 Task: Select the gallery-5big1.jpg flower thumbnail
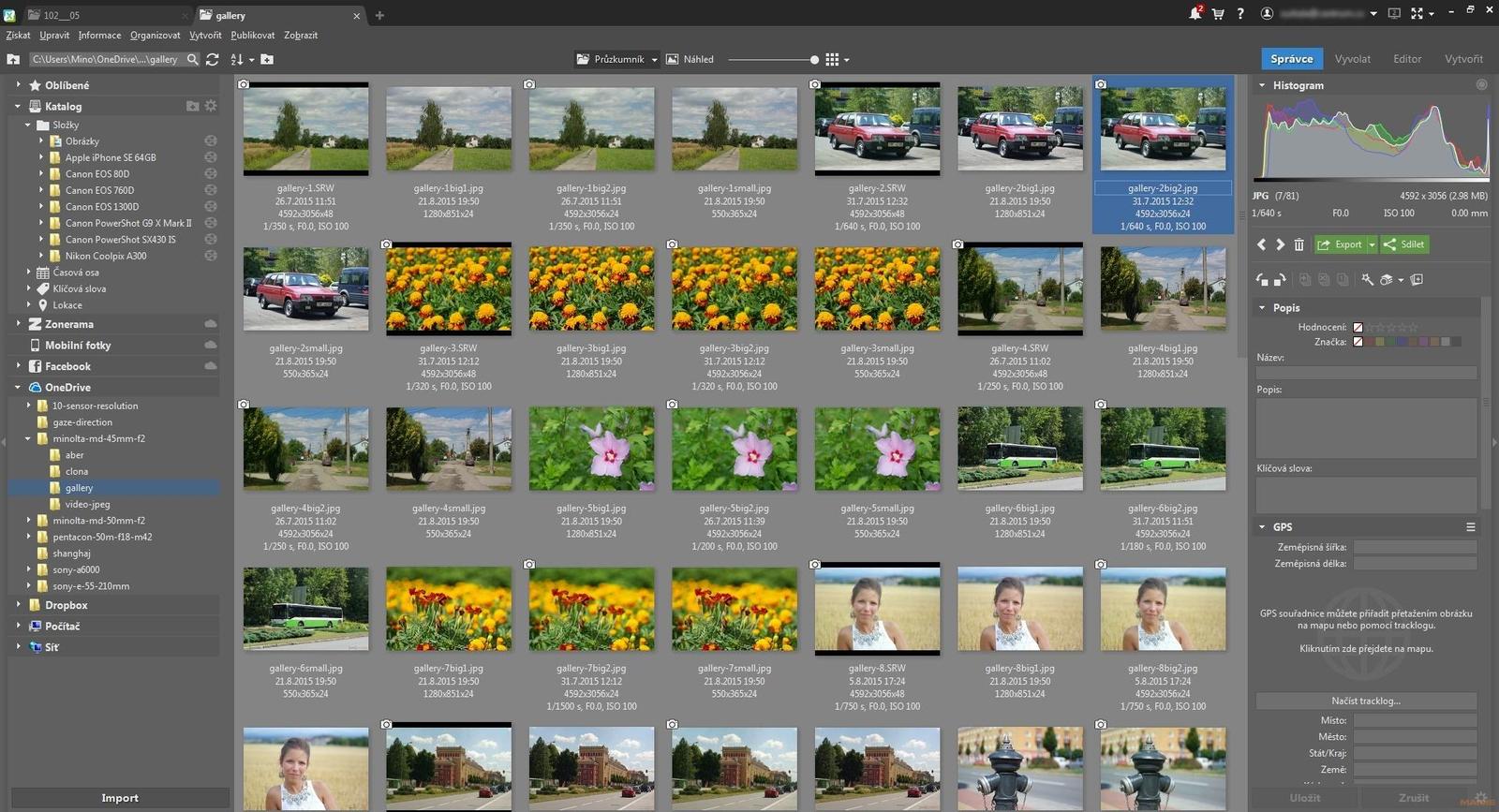591,448
